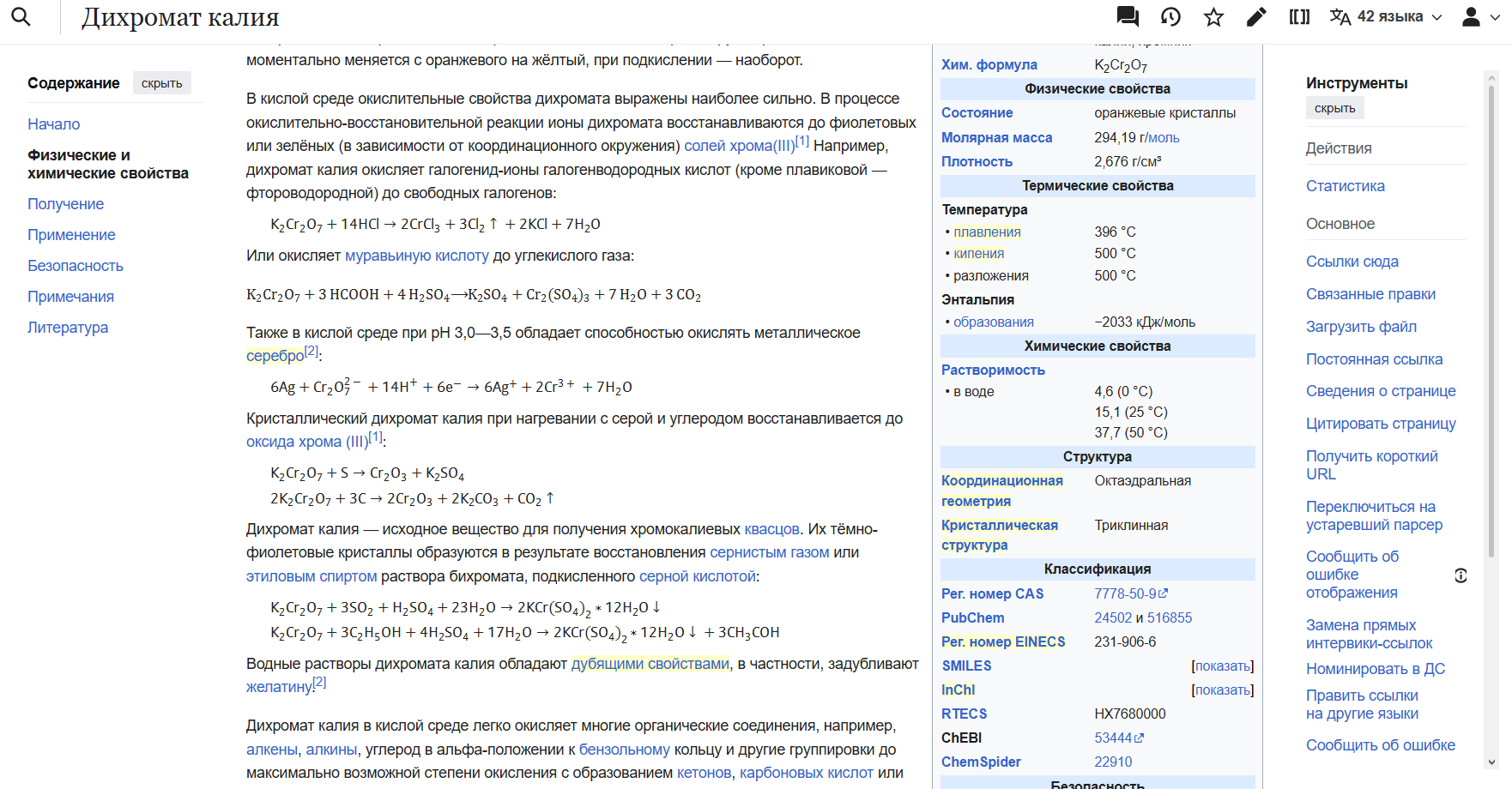Image resolution: width=1512 pixels, height=789 pixels.
Task: Open кипения temperature link
Action: 978,253
